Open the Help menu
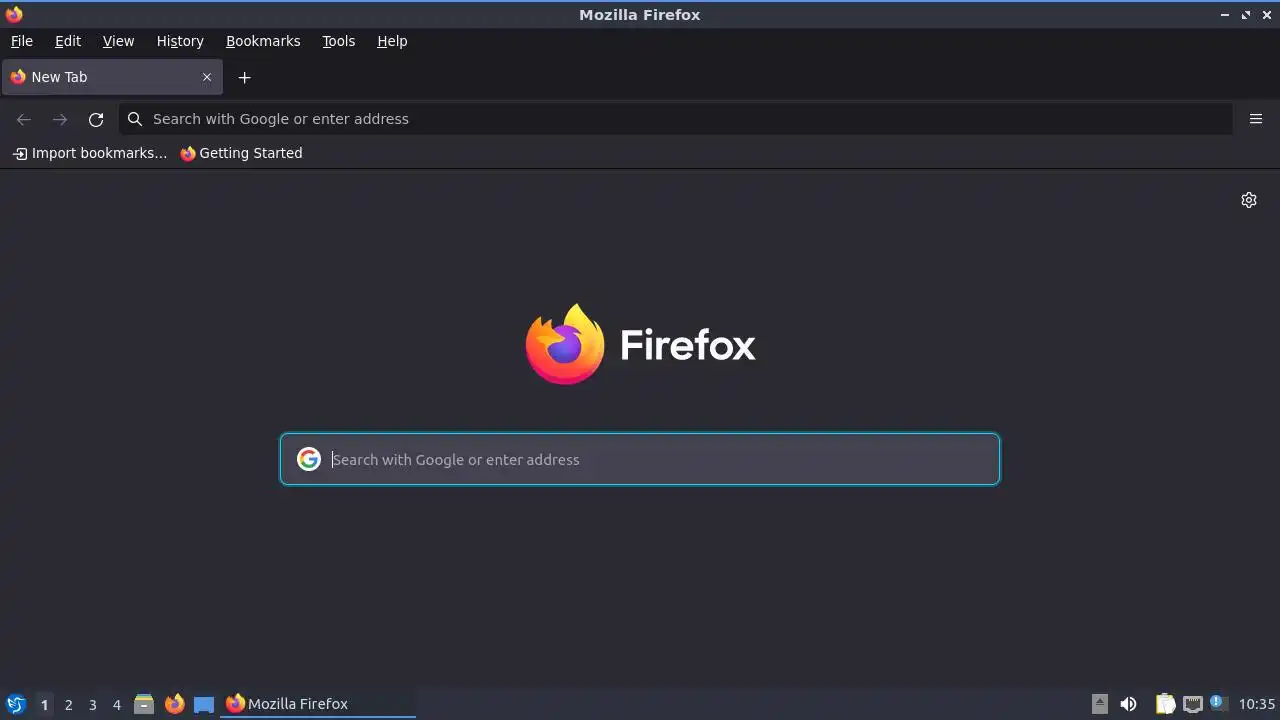1280x720 pixels. coord(392,41)
